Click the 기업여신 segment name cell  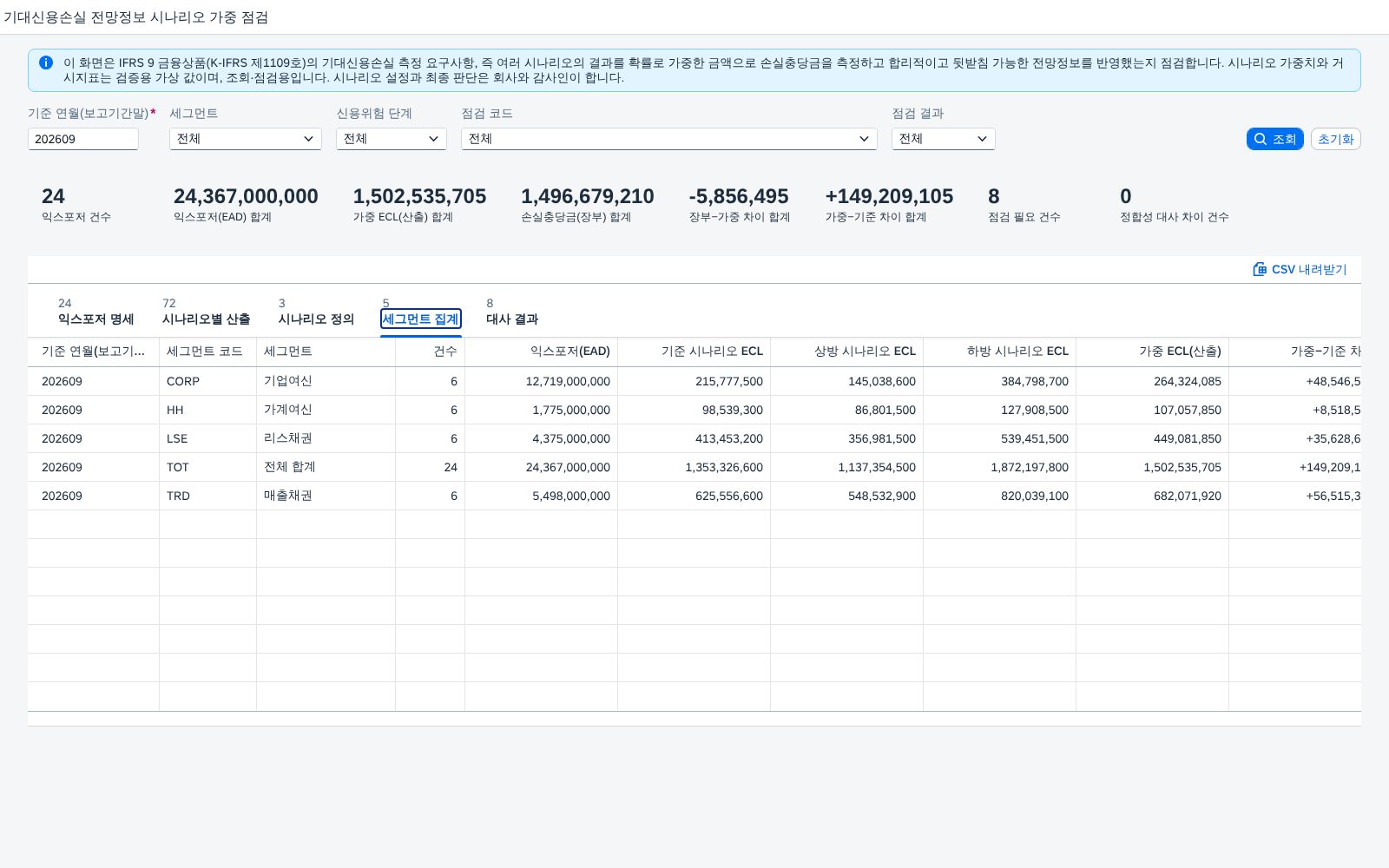pyautogui.click(x=326, y=381)
